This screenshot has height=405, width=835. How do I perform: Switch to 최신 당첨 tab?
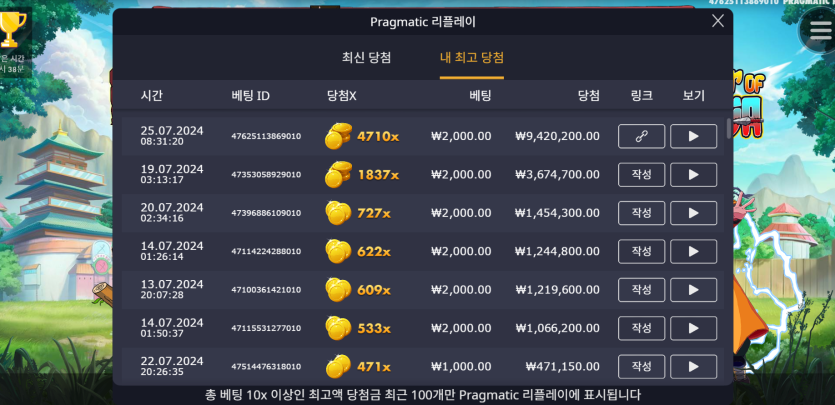click(366, 57)
